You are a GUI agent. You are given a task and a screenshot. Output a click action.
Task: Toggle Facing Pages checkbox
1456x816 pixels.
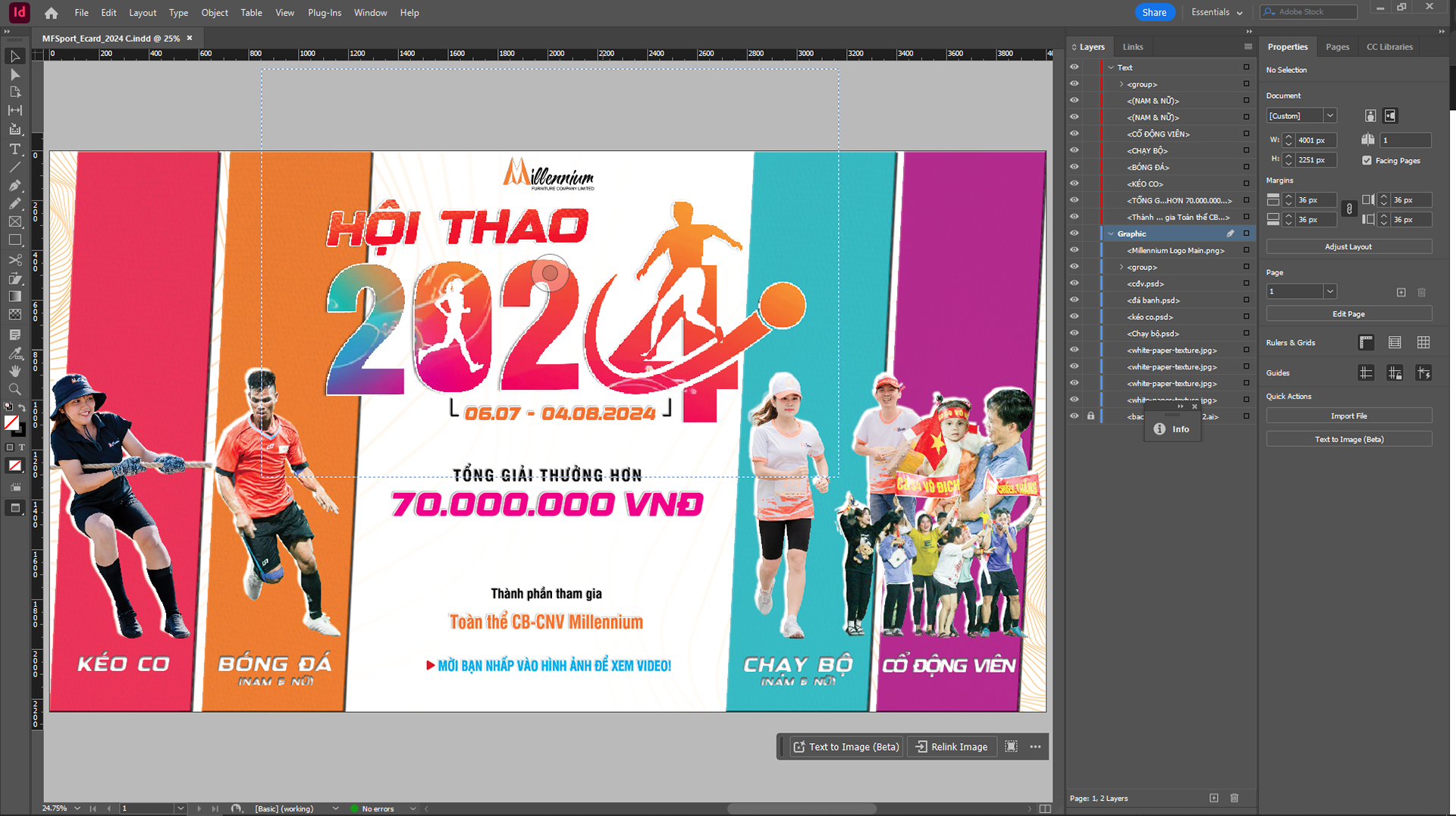pos(1367,161)
